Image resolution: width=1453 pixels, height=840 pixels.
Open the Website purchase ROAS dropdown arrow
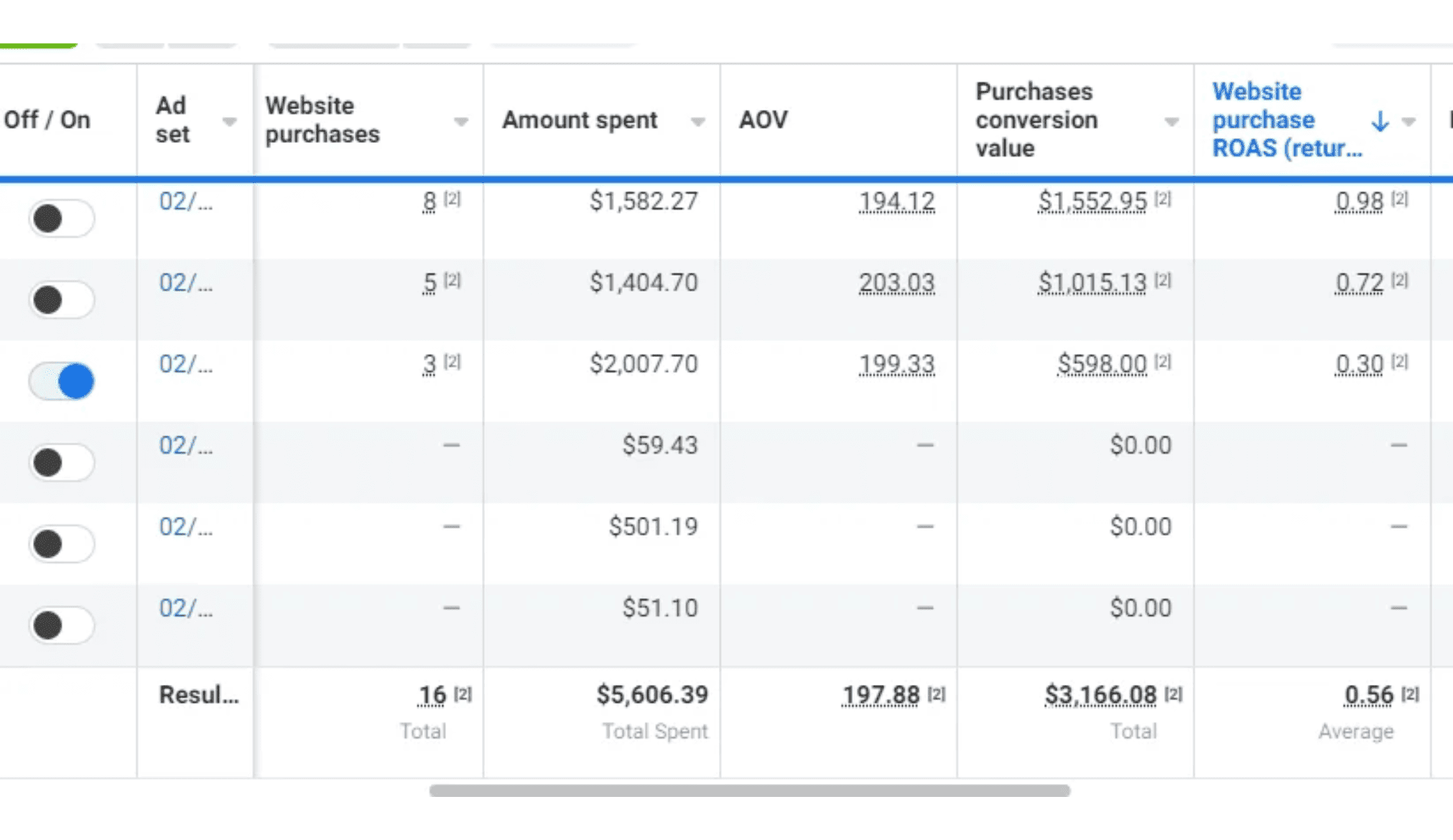(1408, 121)
